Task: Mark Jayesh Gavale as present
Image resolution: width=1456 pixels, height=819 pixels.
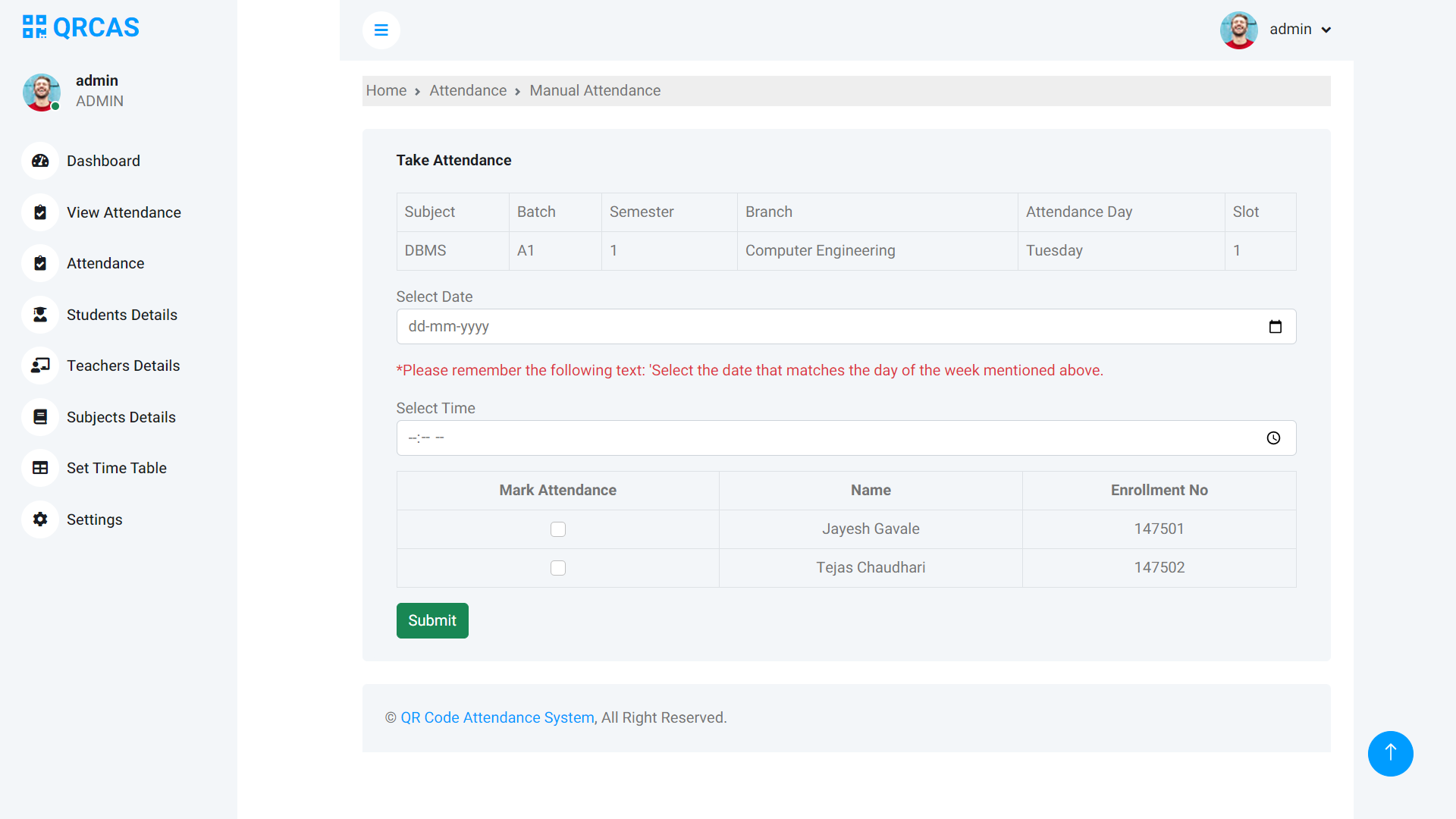Action: click(558, 529)
